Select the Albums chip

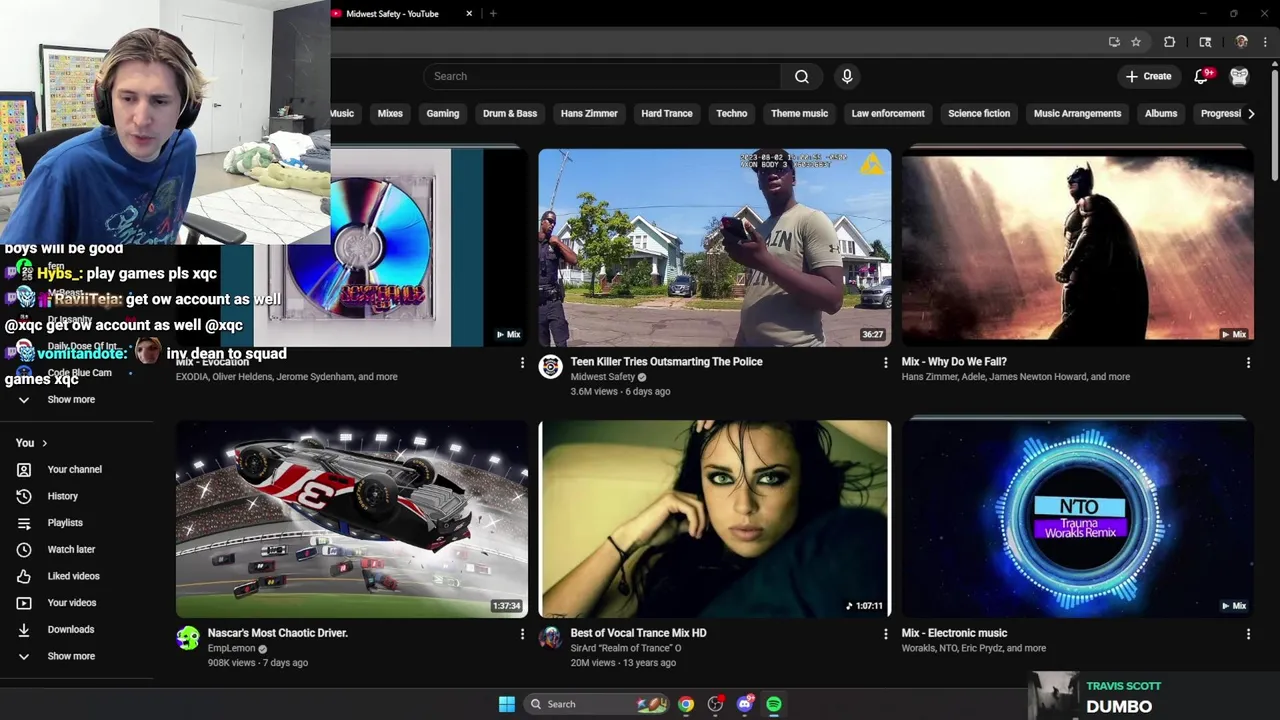point(1161,113)
